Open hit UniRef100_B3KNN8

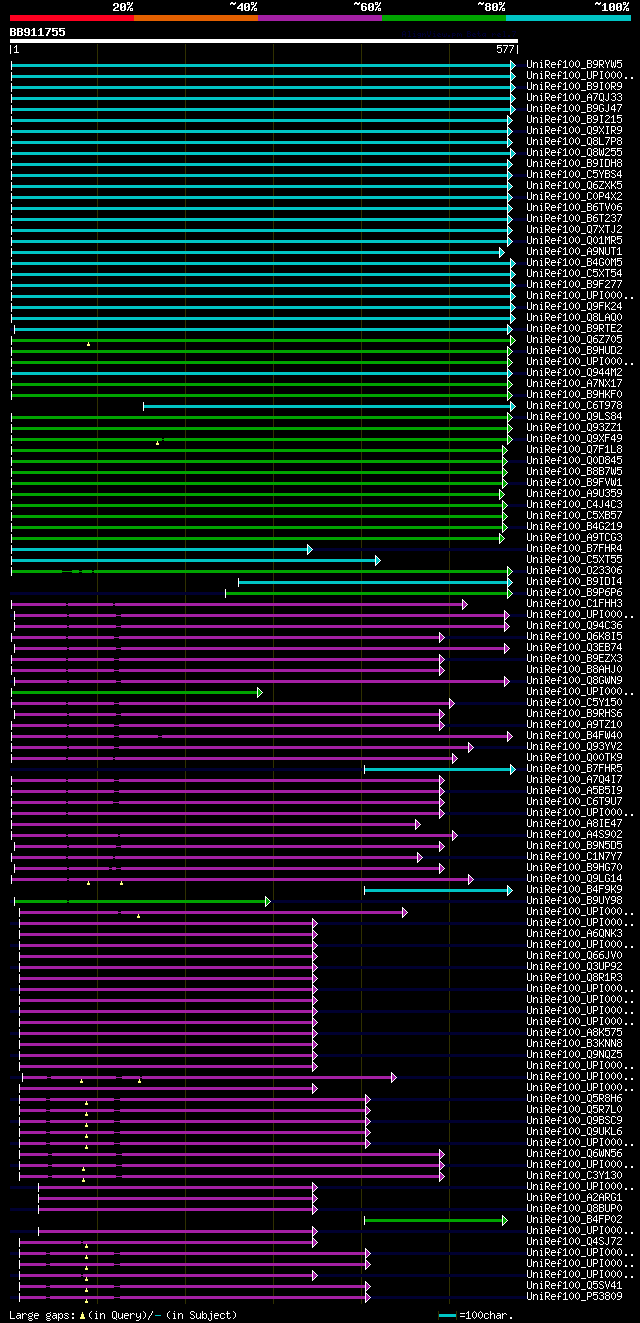click(574, 1043)
